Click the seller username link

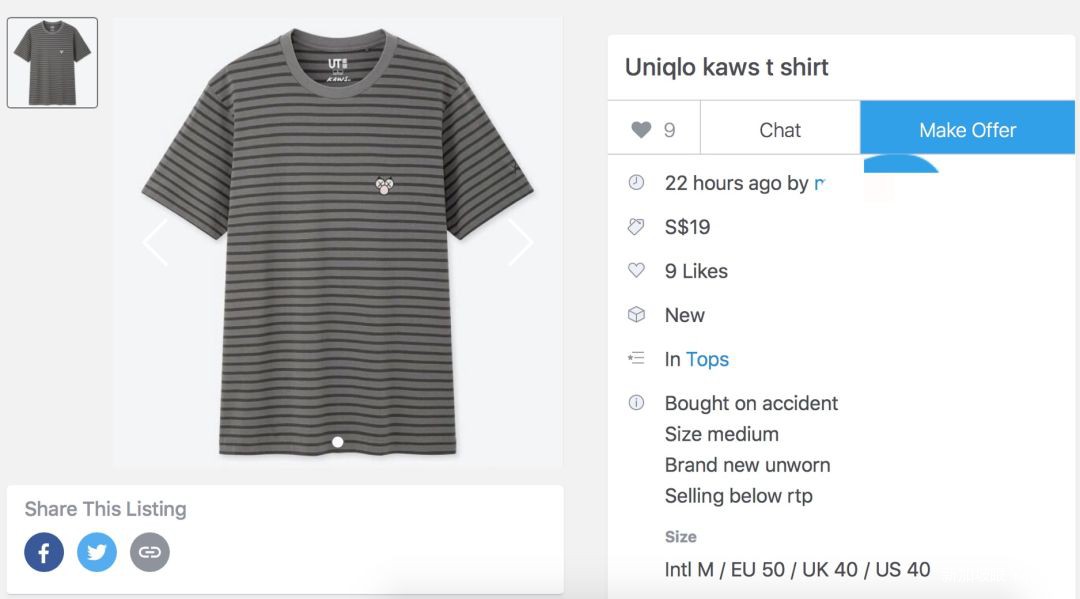[x=819, y=183]
